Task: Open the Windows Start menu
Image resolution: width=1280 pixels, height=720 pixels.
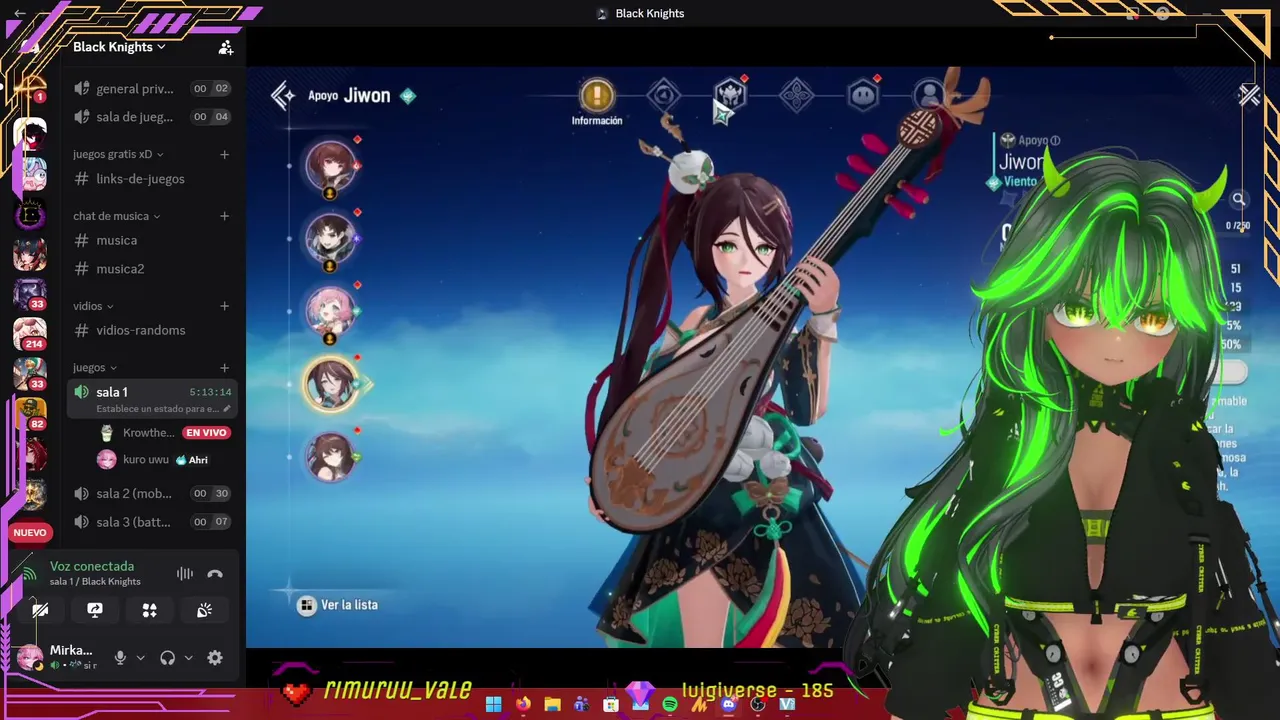Action: coord(494,704)
